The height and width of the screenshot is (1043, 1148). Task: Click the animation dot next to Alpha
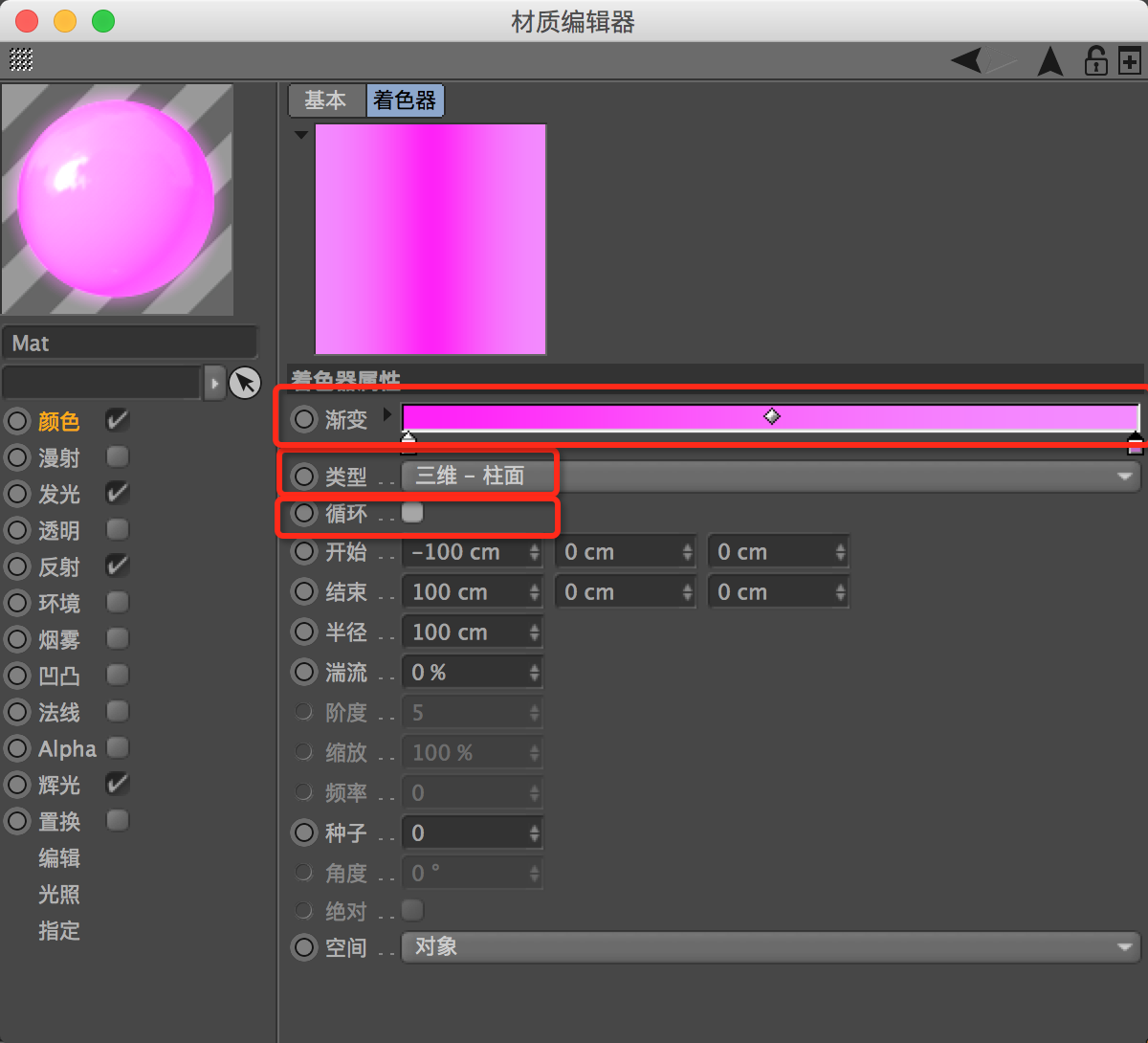(x=17, y=748)
